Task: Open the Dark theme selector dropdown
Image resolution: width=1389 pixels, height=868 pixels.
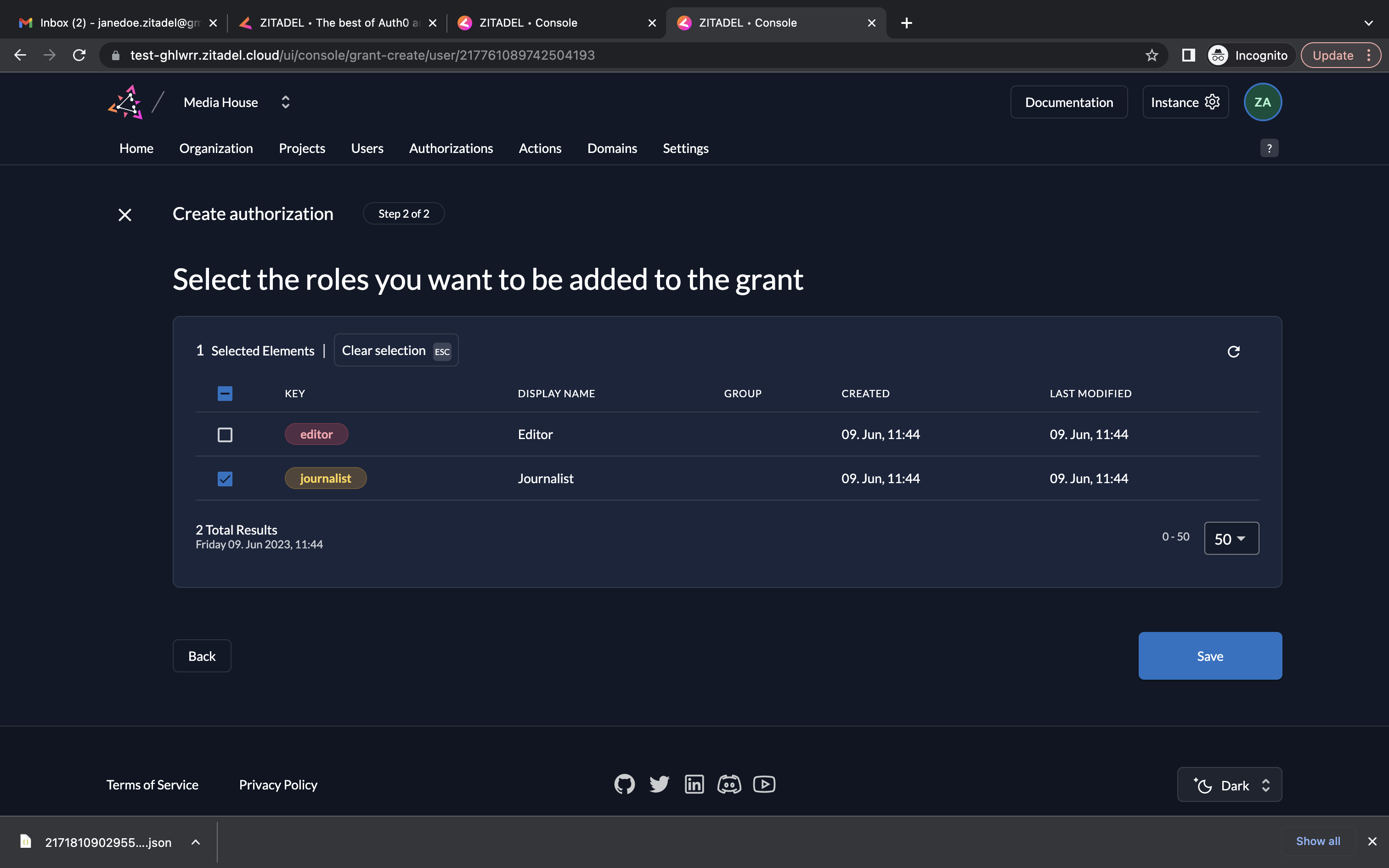Action: pos(1230,785)
